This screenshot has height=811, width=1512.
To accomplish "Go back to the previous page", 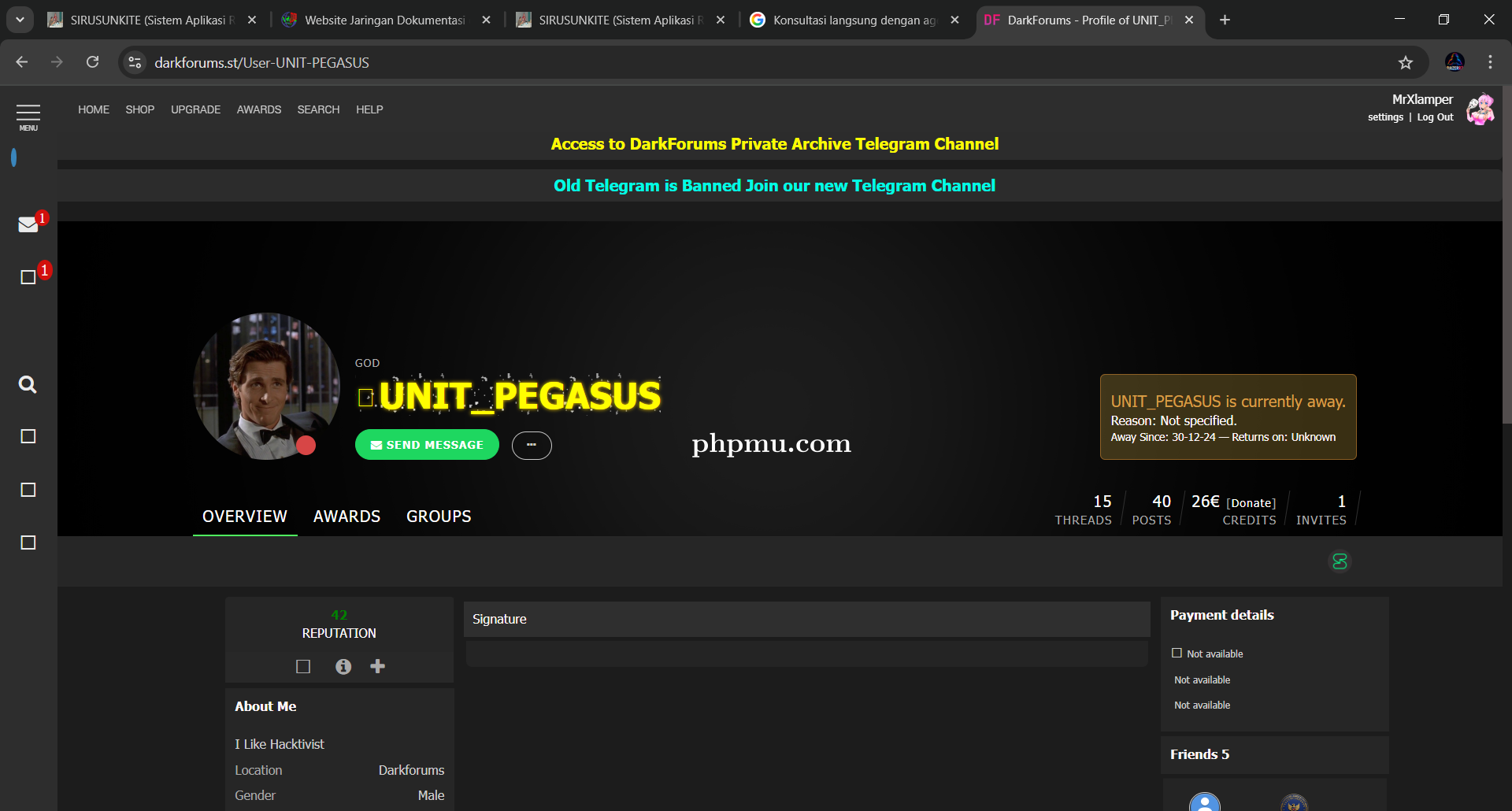I will tap(22, 62).
